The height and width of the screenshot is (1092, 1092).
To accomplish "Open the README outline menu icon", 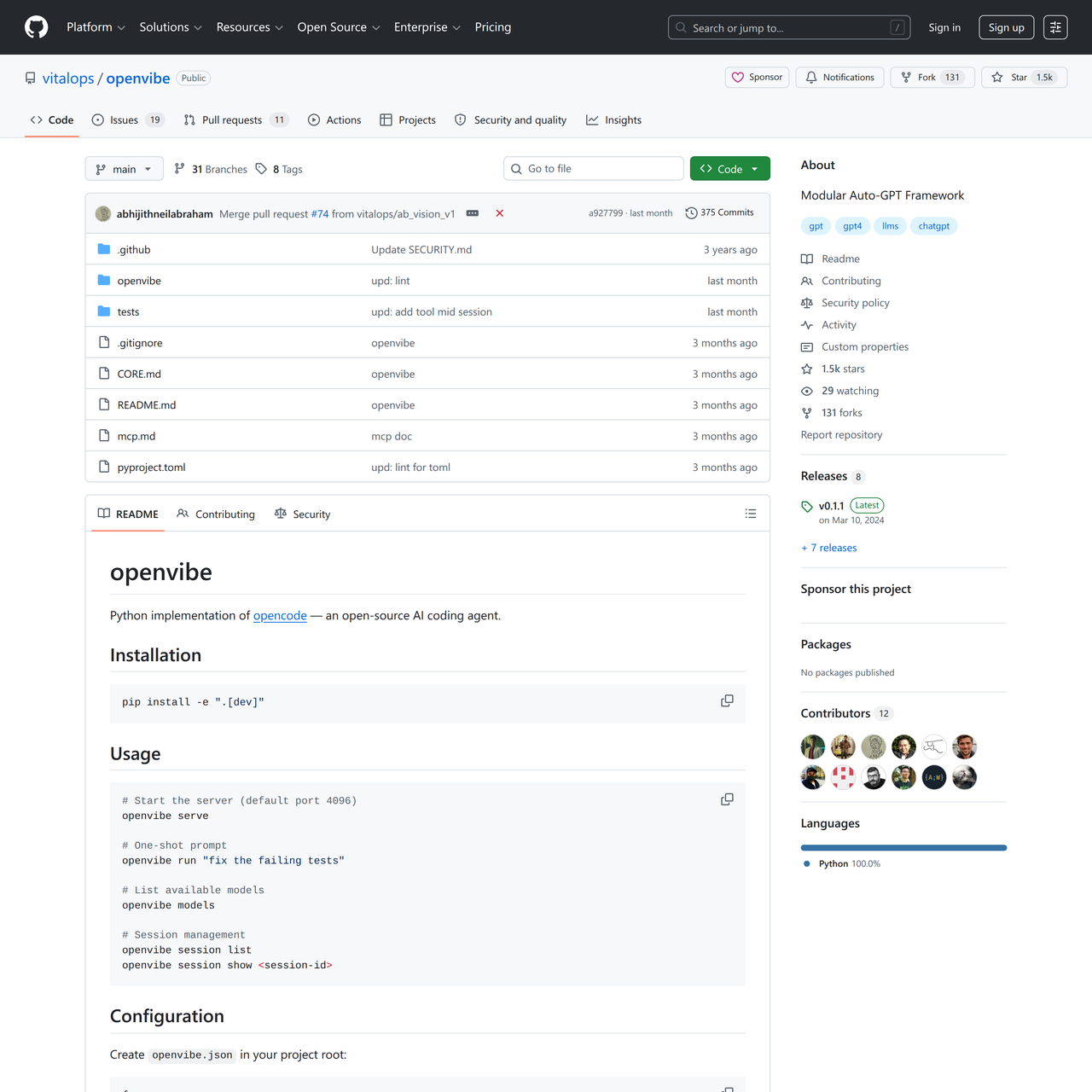I will coord(751,514).
